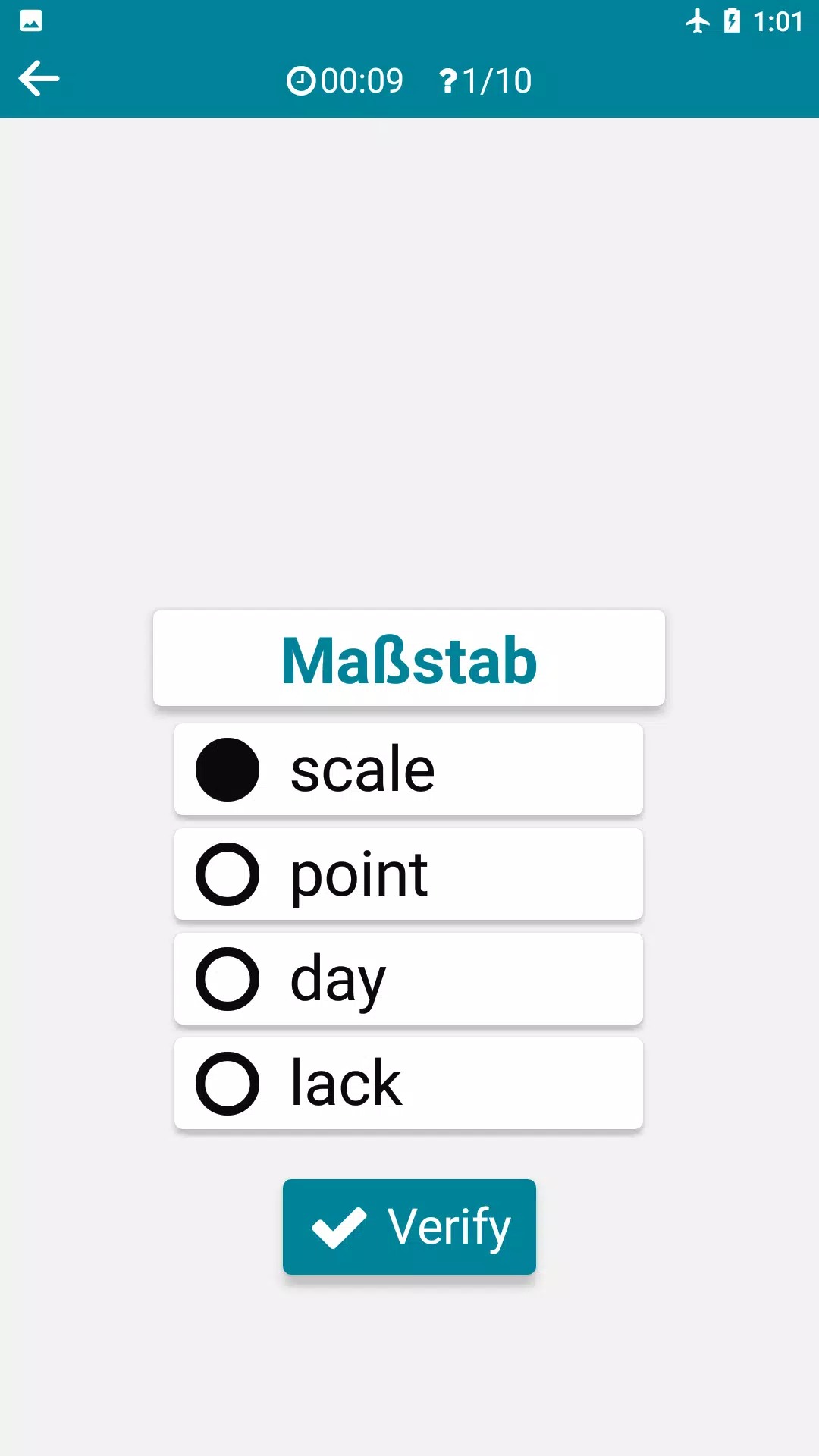The image size is (819, 1456).
Task: Choose the day radio button
Action: (x=227, y=979)
